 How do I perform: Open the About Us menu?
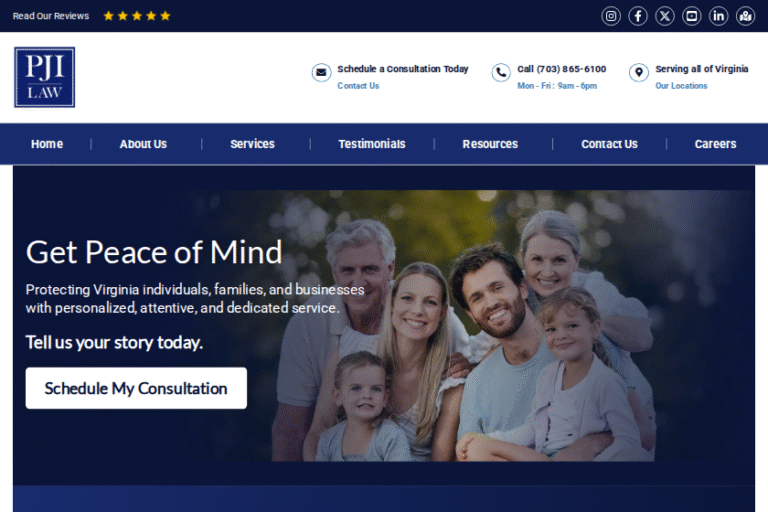coord(143,144)
